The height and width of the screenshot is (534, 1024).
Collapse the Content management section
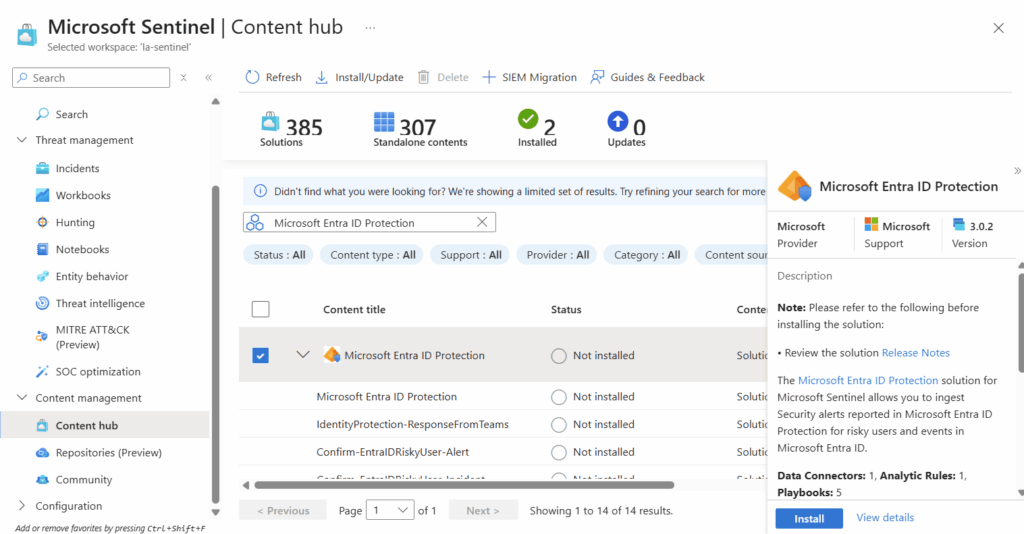coord(22,398)
